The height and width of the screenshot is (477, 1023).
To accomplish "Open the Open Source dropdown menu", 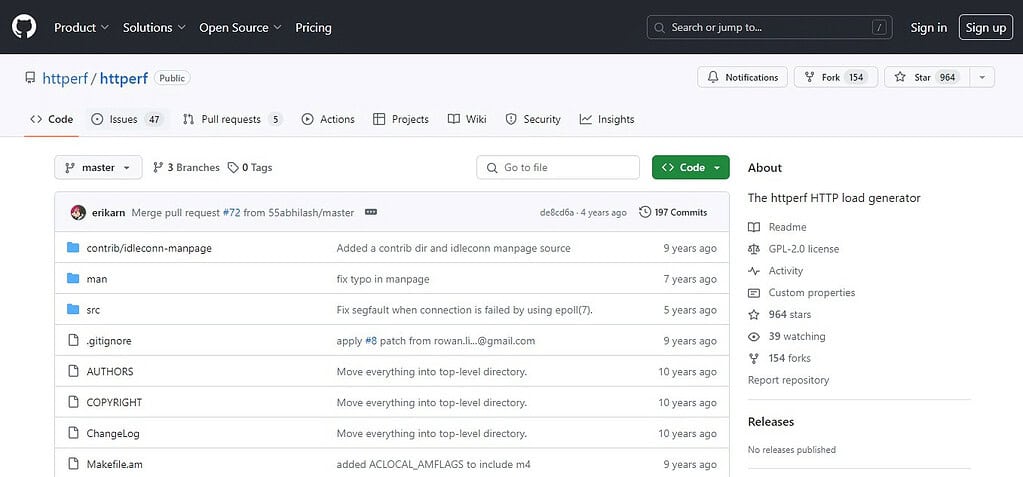I will point(241,27).
